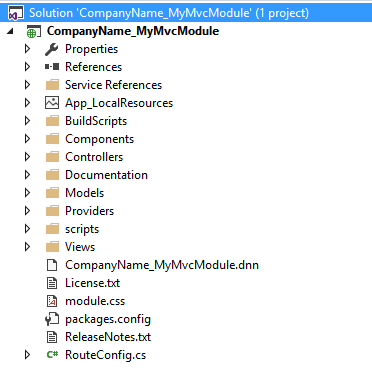Screen dimensions: 372x375
Task: Select the License.txt file name
Action: pyautogui.click(x=92, y=283)
